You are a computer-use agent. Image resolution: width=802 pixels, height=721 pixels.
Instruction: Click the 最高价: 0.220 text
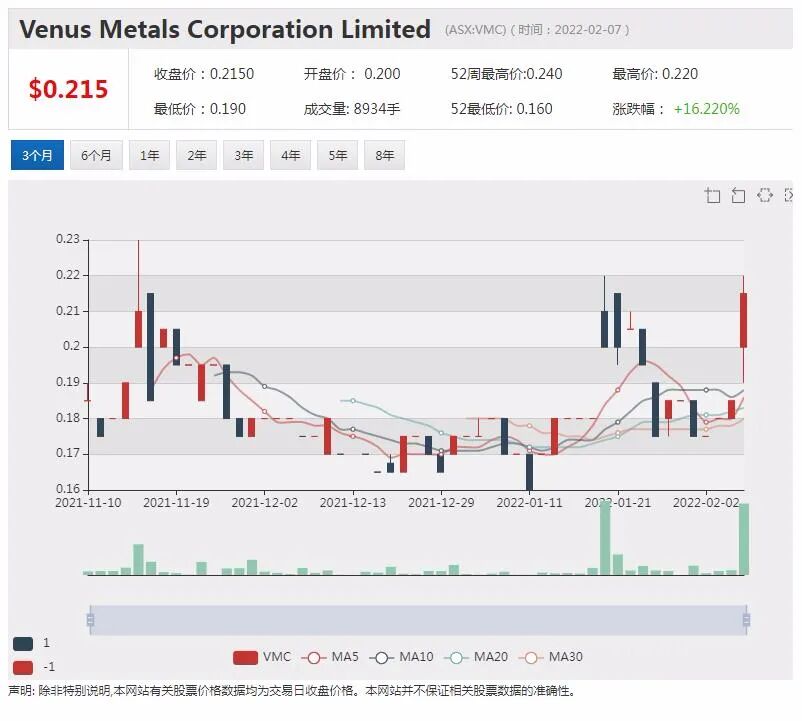coord(655,74)
